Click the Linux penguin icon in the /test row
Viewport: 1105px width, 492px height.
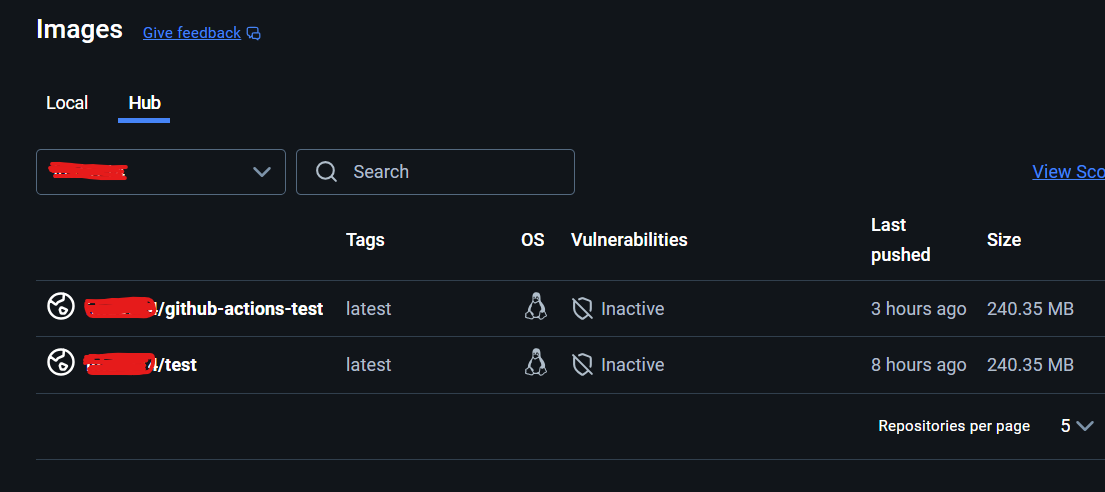[x=536, y=362]
